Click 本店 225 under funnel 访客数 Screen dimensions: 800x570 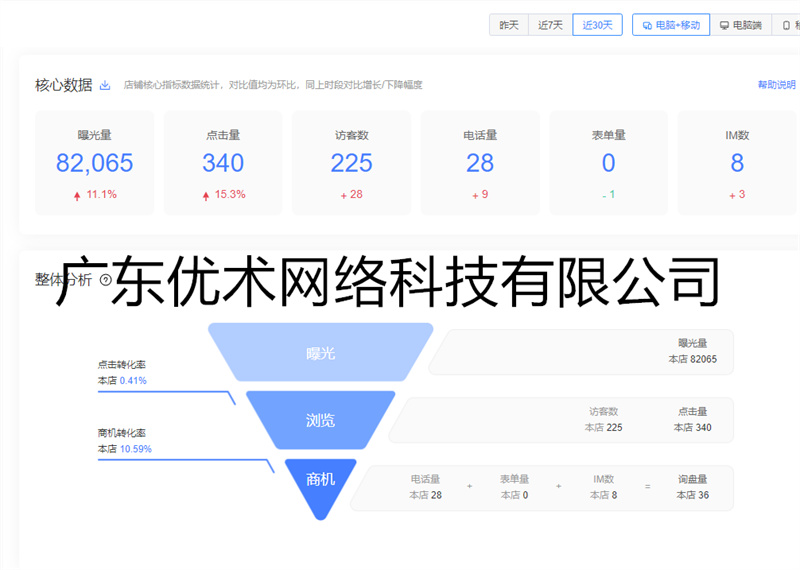[x=604, y=428]
